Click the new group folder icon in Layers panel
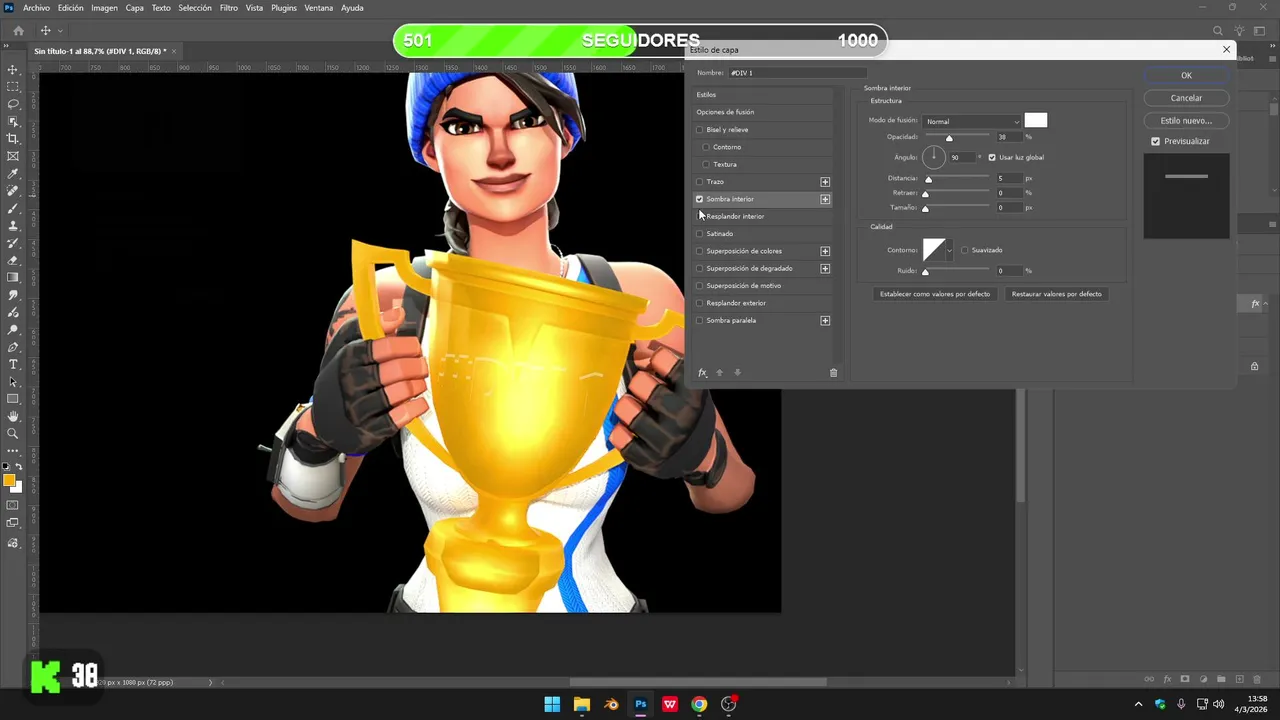This screenshot has width=1280, height=720. [x=1221, y=679]
